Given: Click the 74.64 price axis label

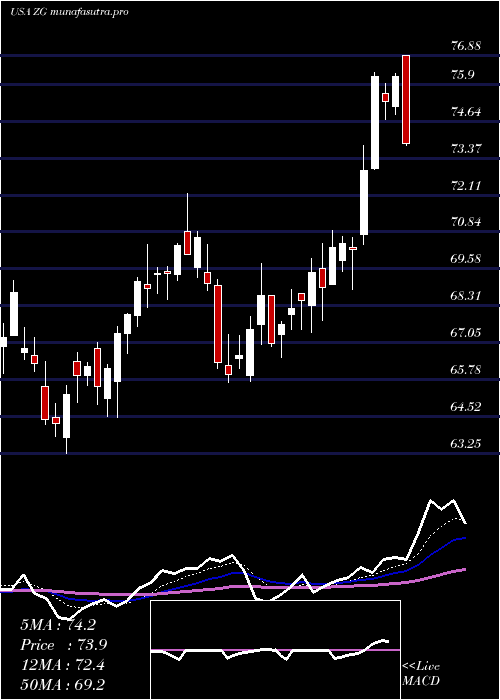Looking at the screenshot, I should 467,111.
